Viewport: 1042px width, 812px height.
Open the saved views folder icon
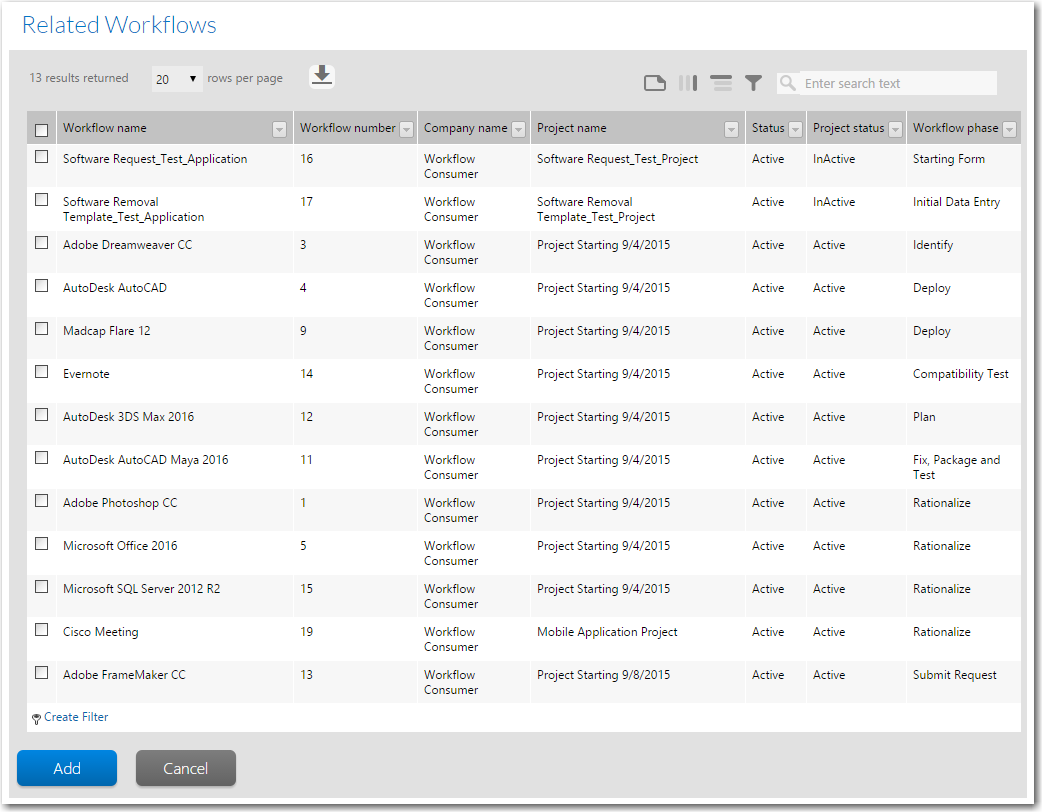tap(655, 83)
